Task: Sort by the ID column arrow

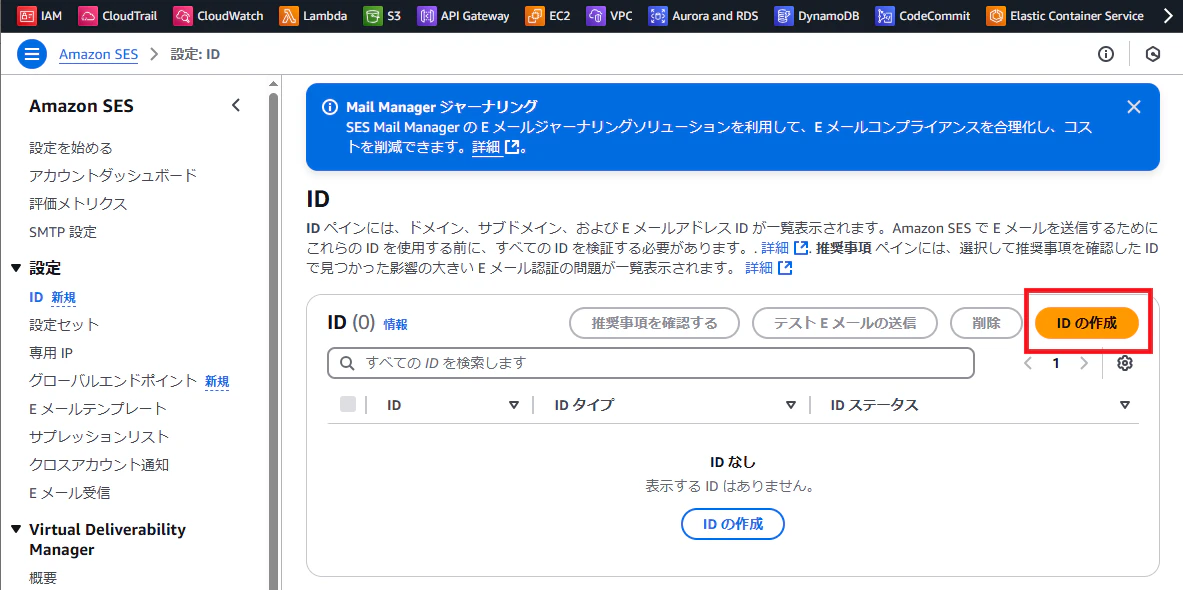Action: (515, 405)
